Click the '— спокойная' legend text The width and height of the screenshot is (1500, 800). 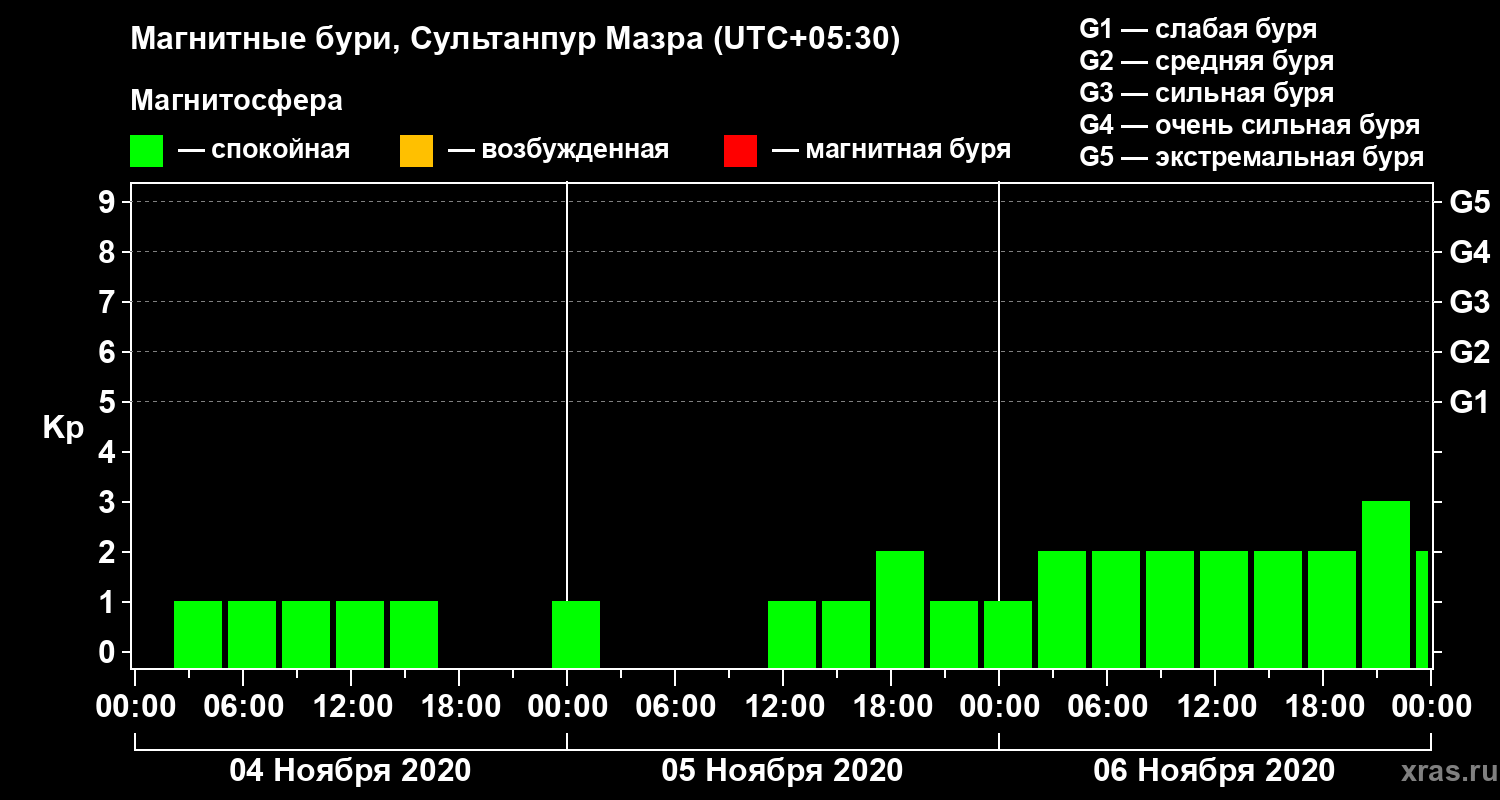click(263, 150)
